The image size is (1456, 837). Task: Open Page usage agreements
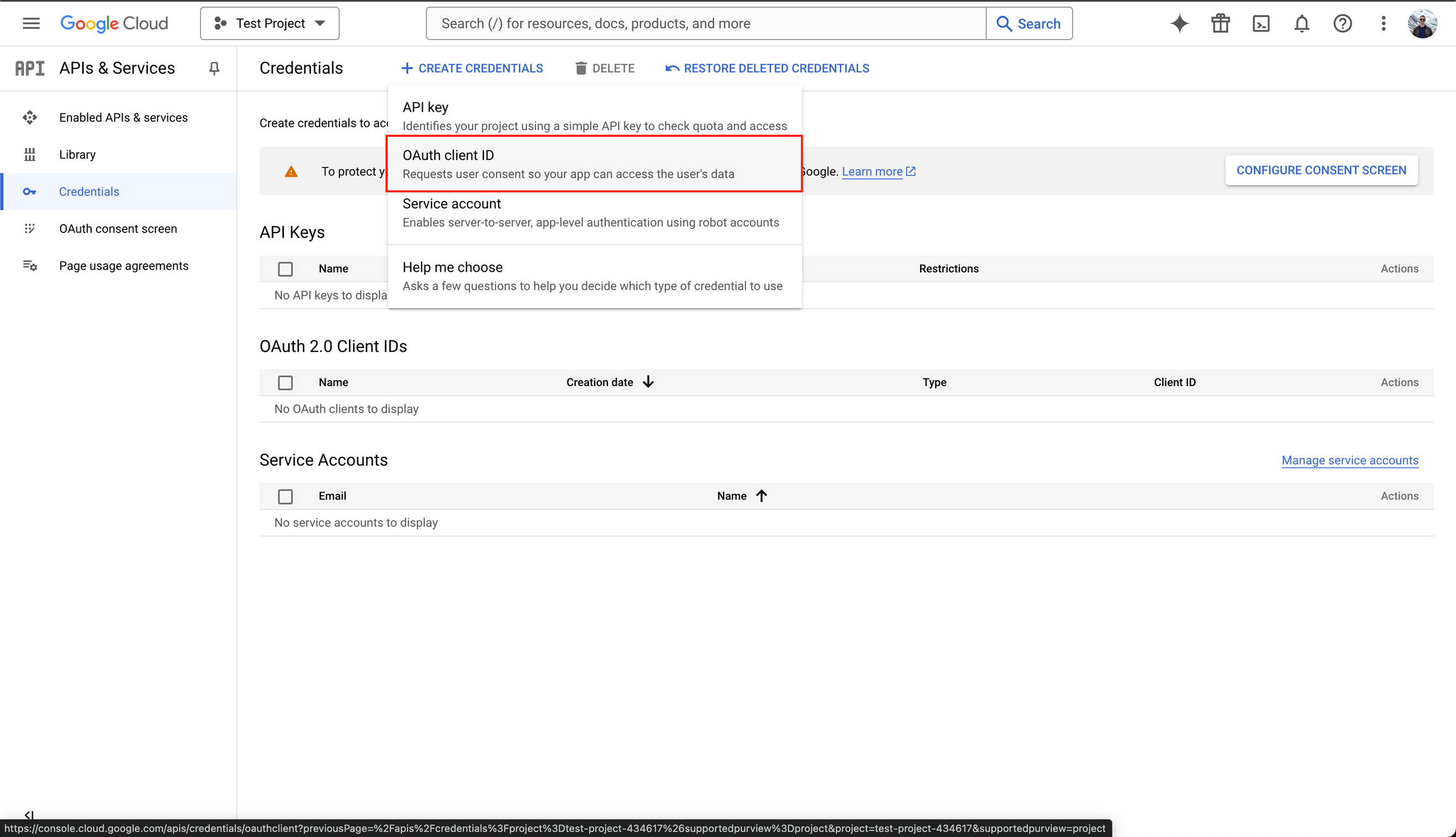coord(123,265)
